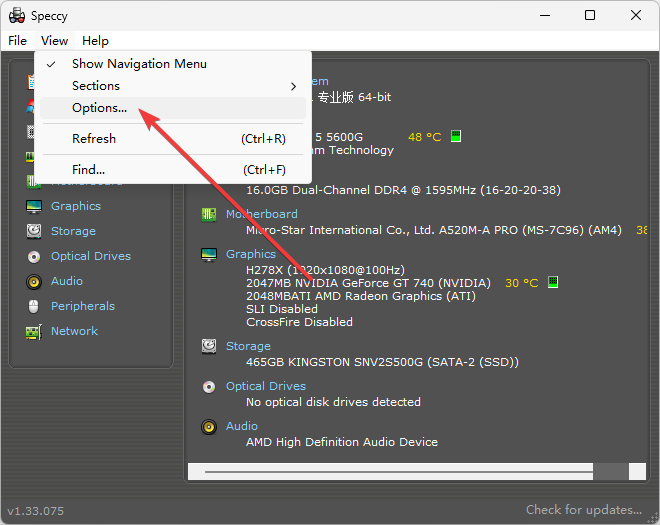Image resolution: width=660 pixels, height=525 pixels.
Task: Open Optical Drives heading in summary panel
Action: [266, 386]
